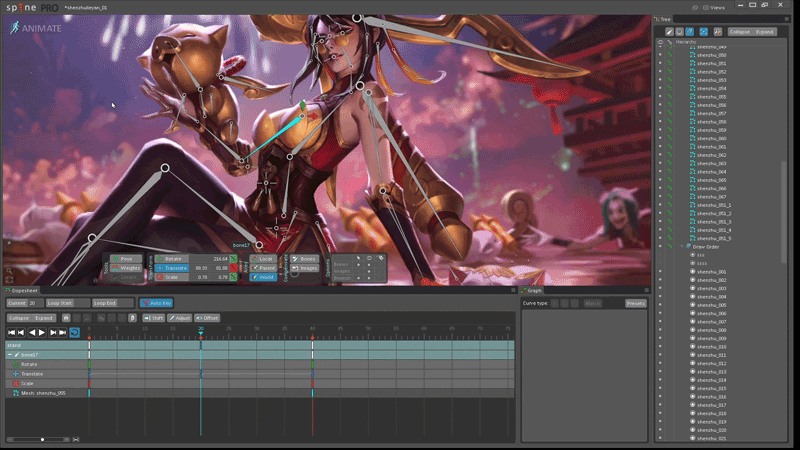Key the Rotate value
The height and width of the screenshot is (450, 800).
coord(234,259)
